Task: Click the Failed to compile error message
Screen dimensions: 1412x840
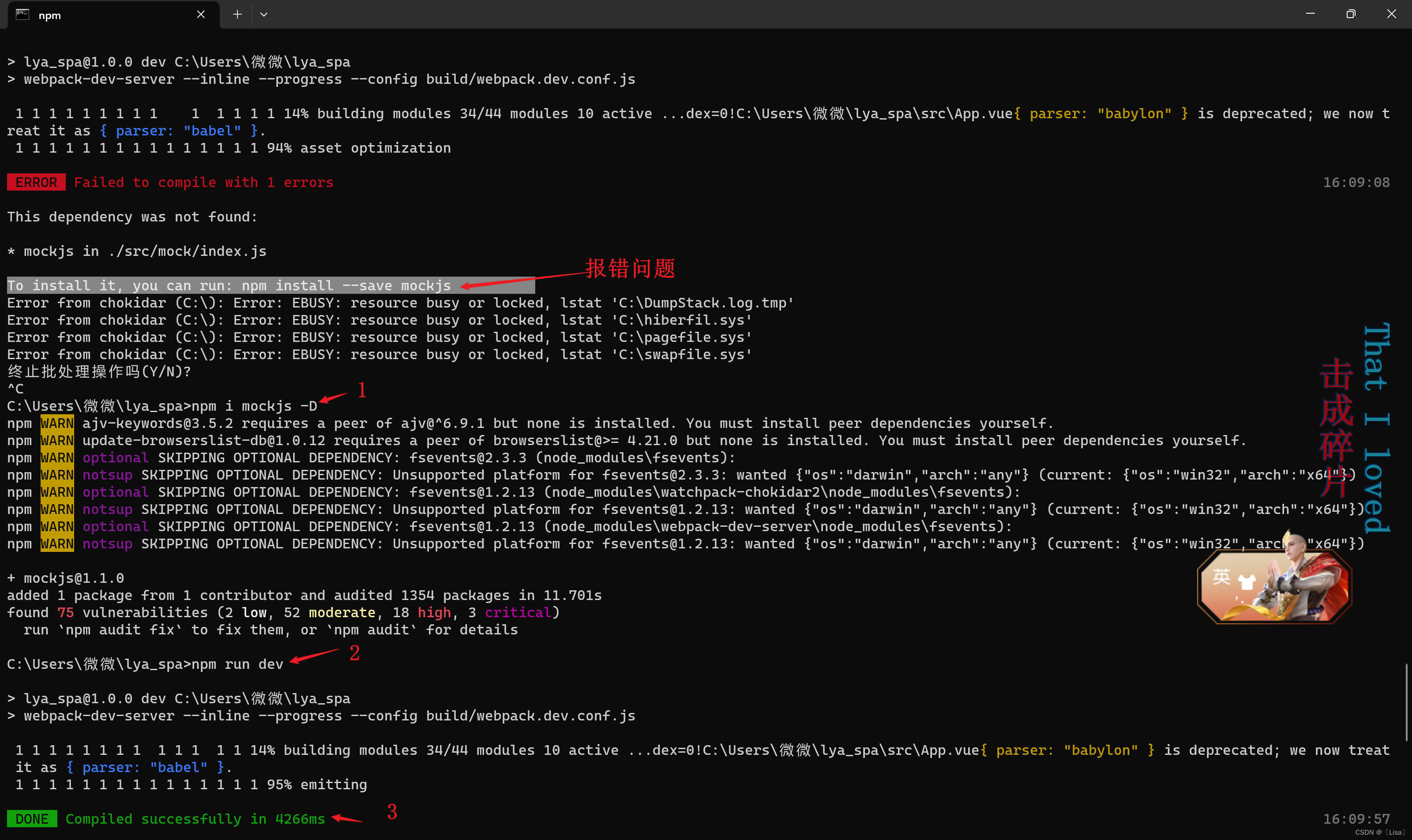Action: (x=204, y=182)
